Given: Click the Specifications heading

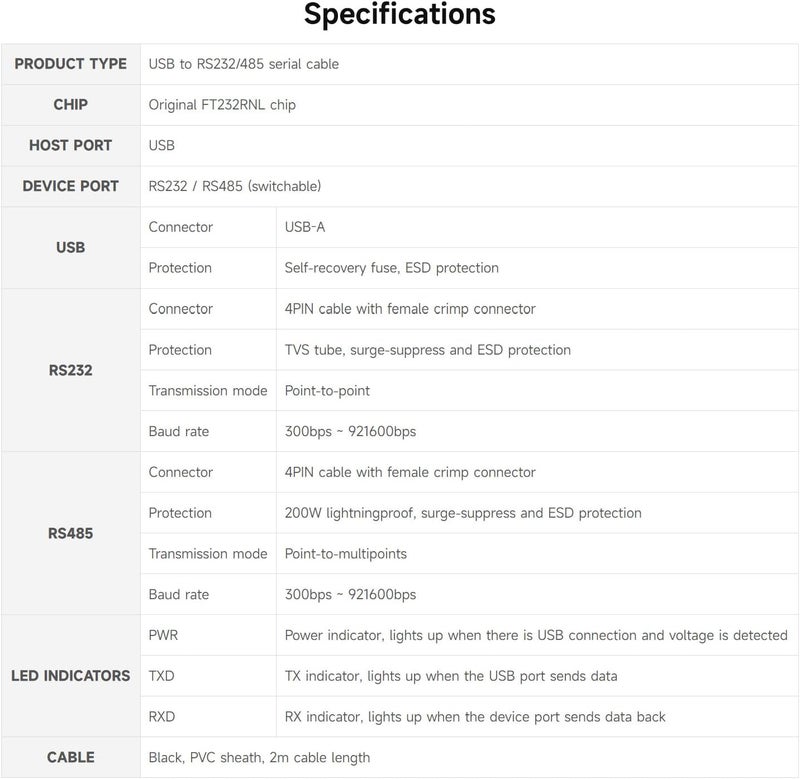Looking at the screenshot, I should pos(399,15).
